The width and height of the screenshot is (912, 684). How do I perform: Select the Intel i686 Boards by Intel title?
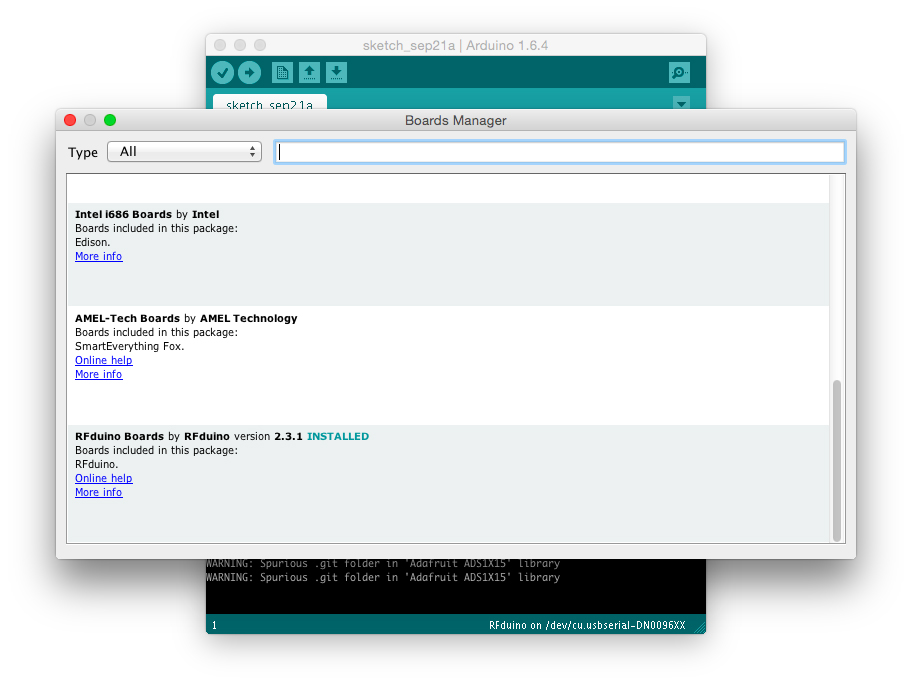(x=147, y=215)
